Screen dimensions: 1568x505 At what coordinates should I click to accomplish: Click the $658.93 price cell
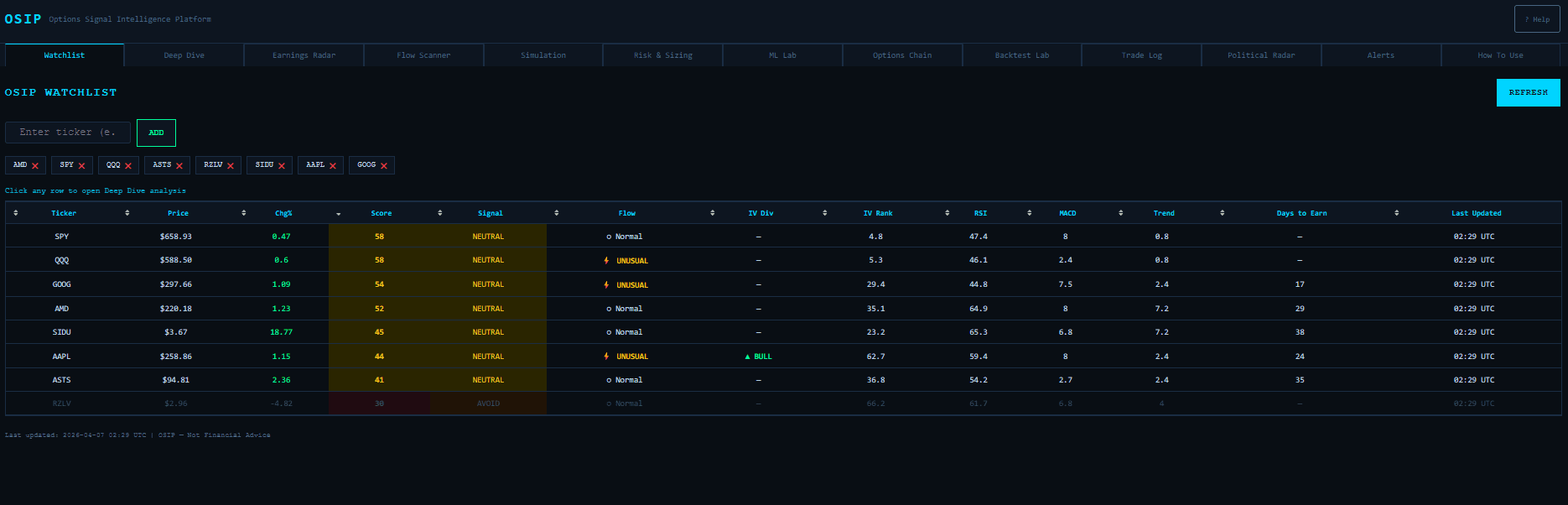pyautogui.click(x=176, y=237)
